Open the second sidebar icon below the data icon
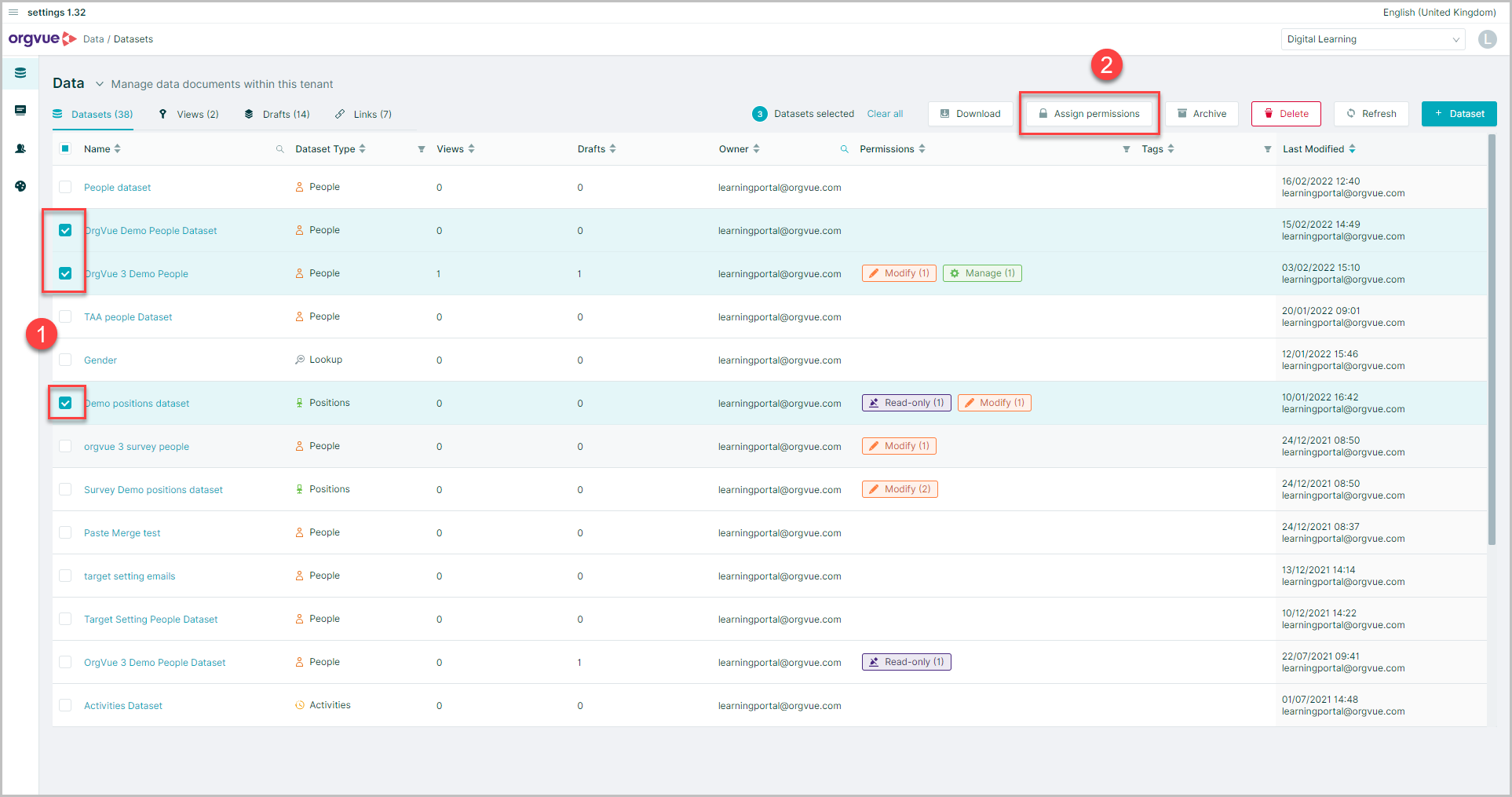Screen dimensions: 1512x797 [x=20, y=111]
